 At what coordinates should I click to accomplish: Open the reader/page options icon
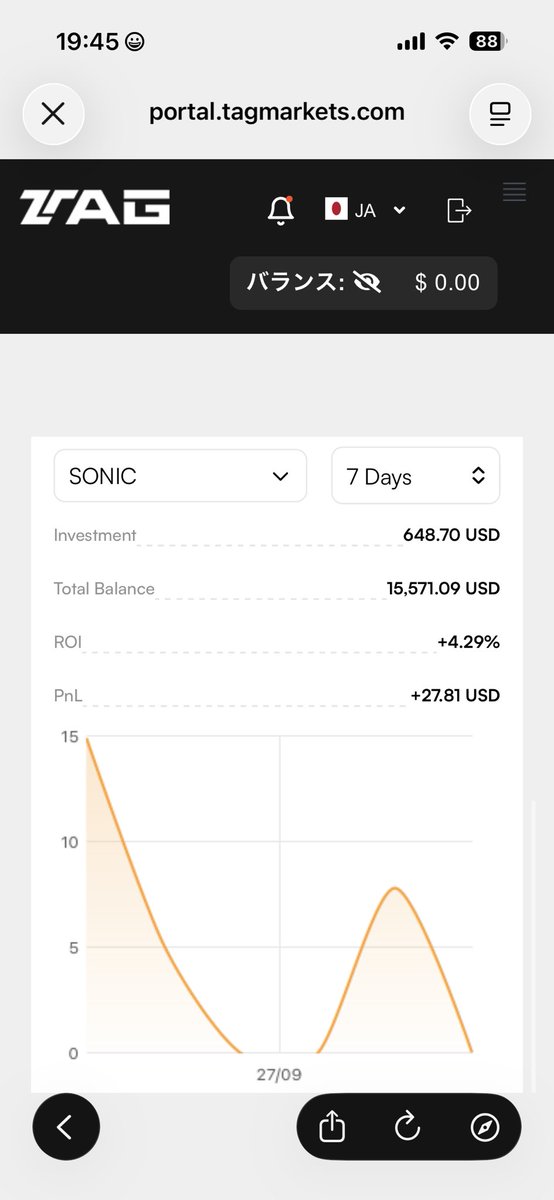pyautogui.click(x=500, y=113)
